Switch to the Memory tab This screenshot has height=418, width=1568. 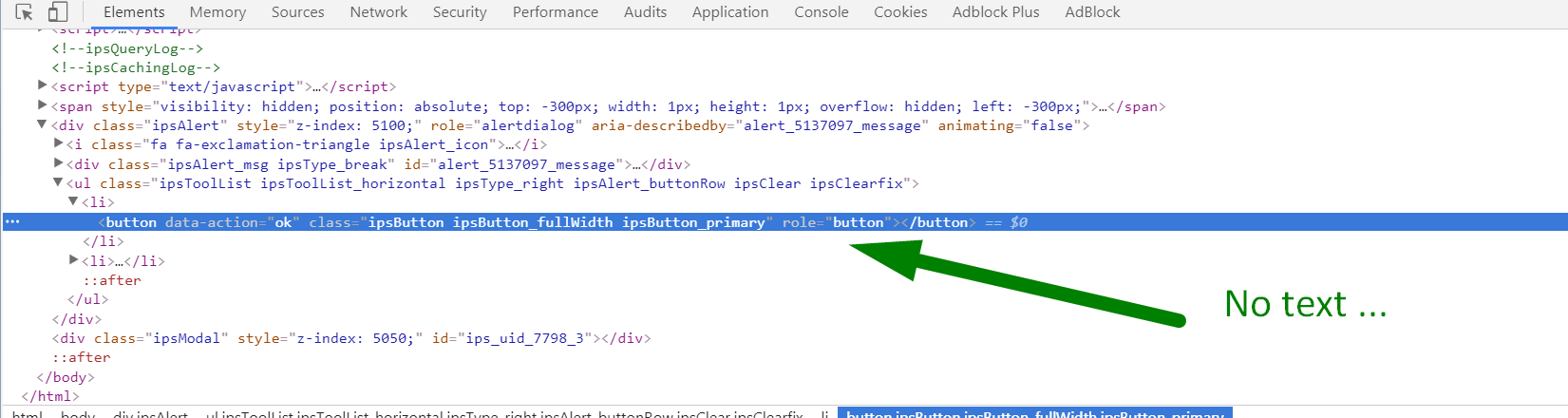(217, 12)
